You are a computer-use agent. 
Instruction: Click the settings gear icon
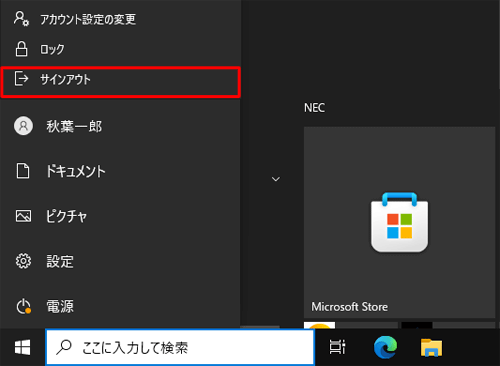(23, 261)
